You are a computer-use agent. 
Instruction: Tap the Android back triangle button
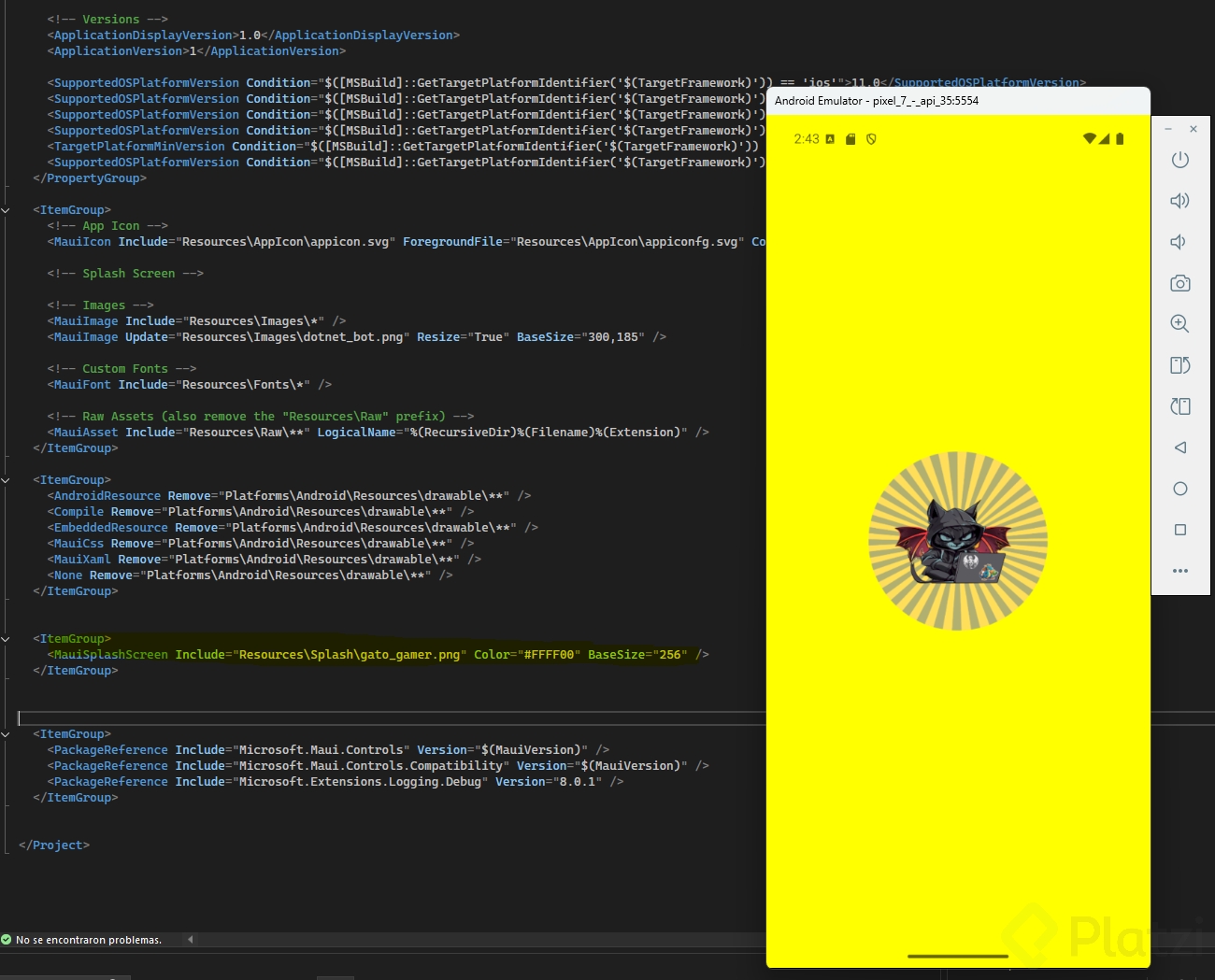click(x=1179, y=447)
